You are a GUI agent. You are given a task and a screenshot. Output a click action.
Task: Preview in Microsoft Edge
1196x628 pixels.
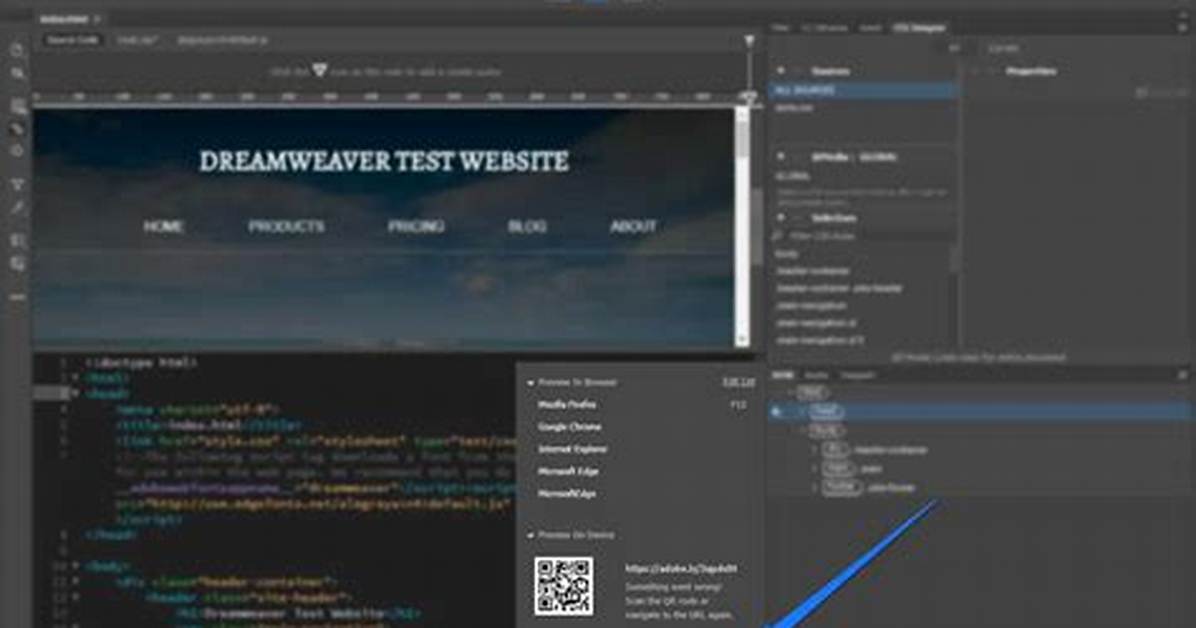[567, 472]
